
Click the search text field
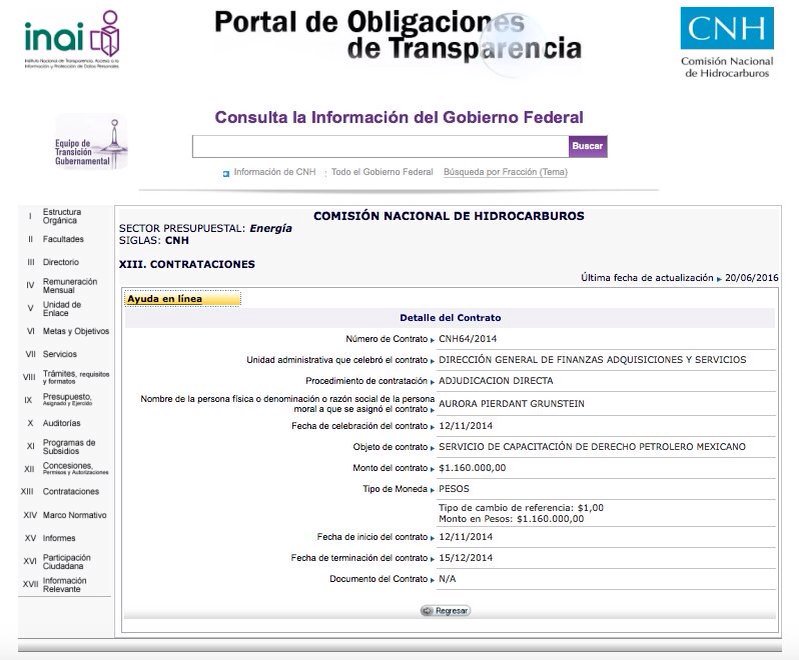point(380,146)
